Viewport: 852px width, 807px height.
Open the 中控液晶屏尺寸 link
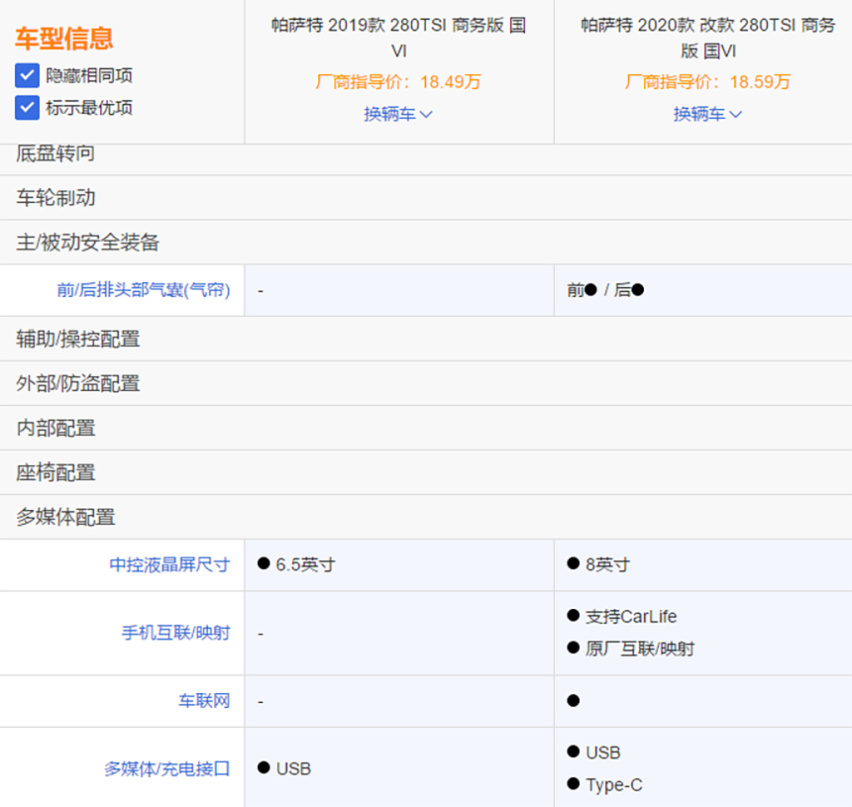click(170, 565)
